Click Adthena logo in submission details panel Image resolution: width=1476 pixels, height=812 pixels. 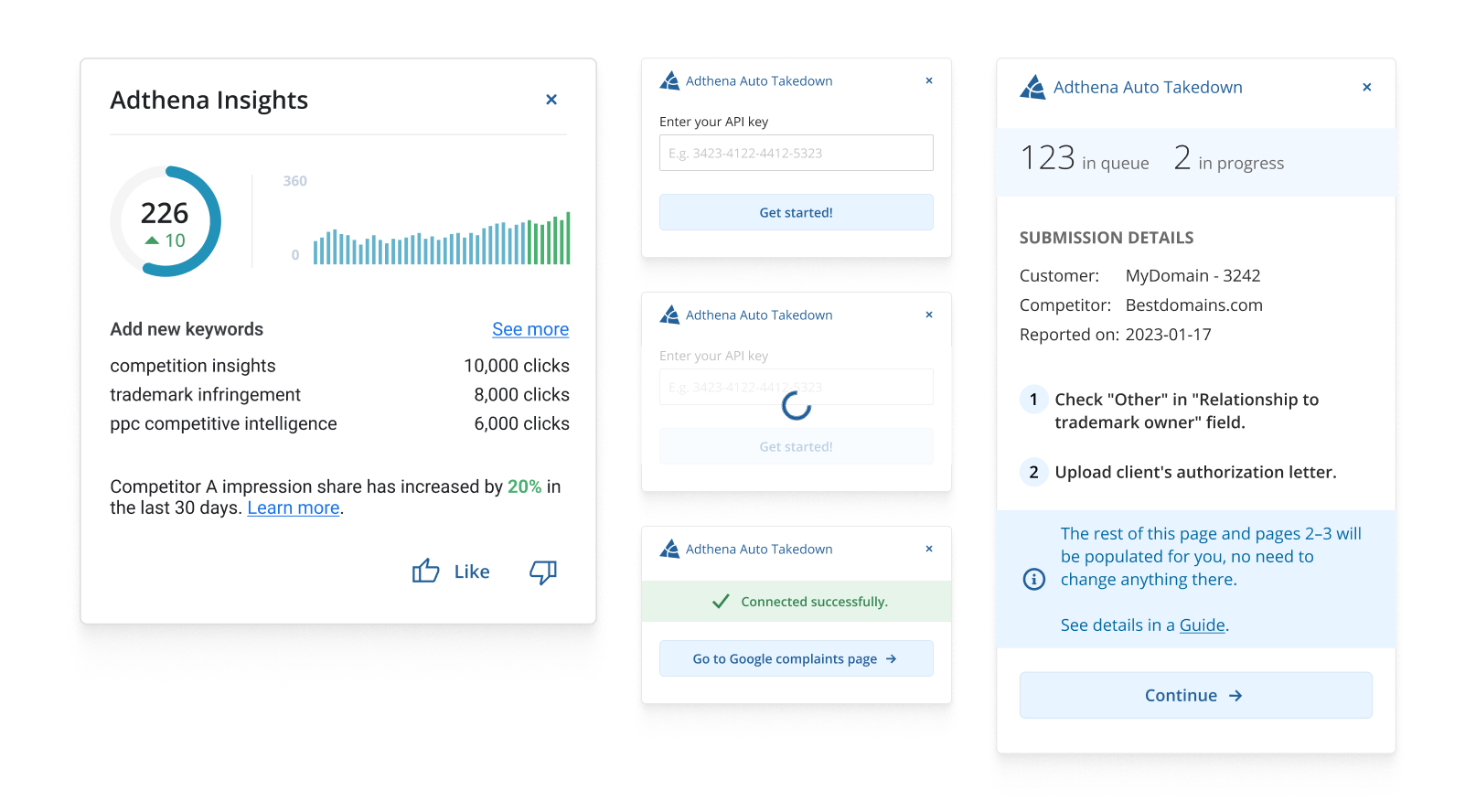click(x=1033, y=88)
